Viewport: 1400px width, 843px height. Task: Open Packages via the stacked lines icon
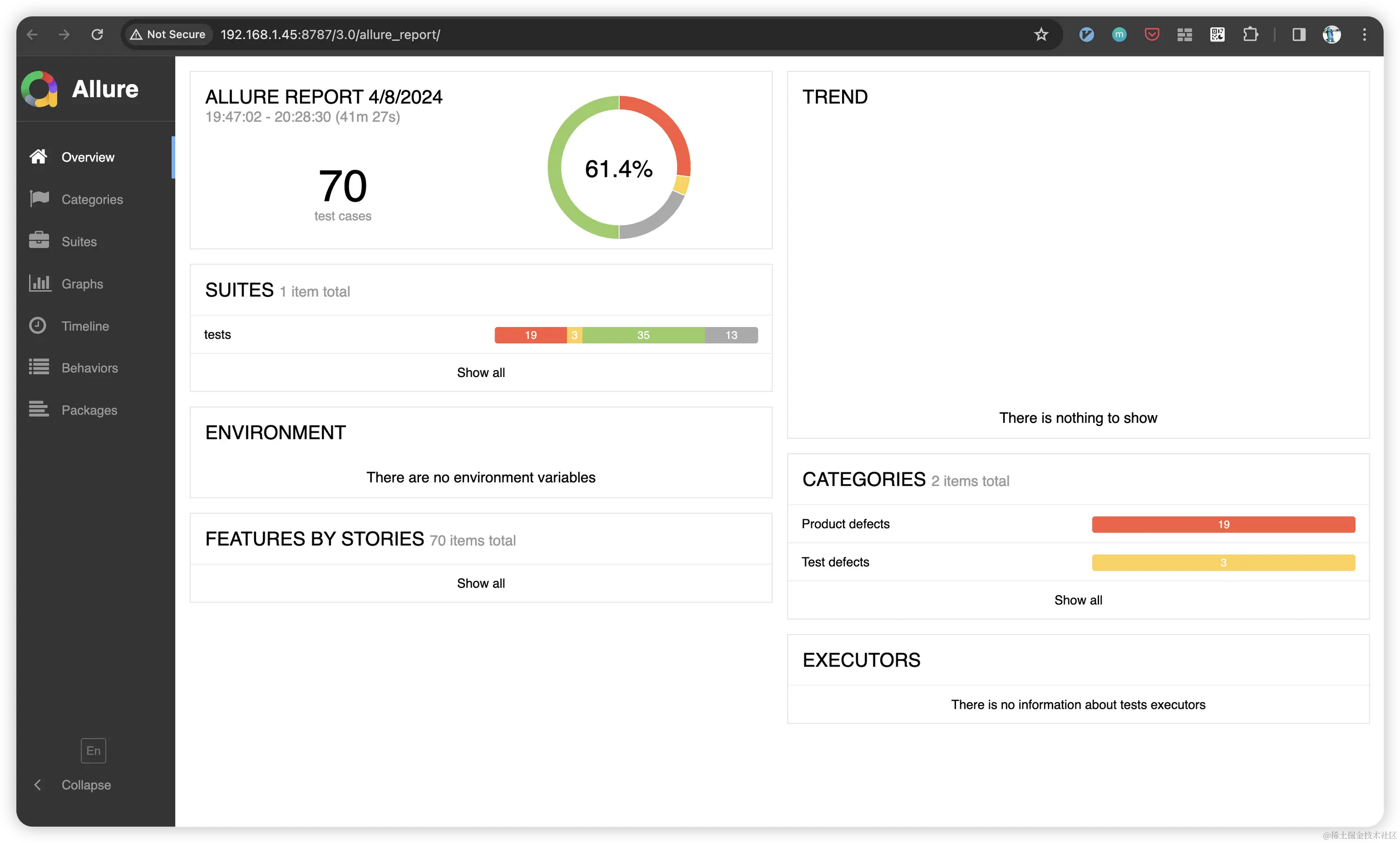(39, 409)
